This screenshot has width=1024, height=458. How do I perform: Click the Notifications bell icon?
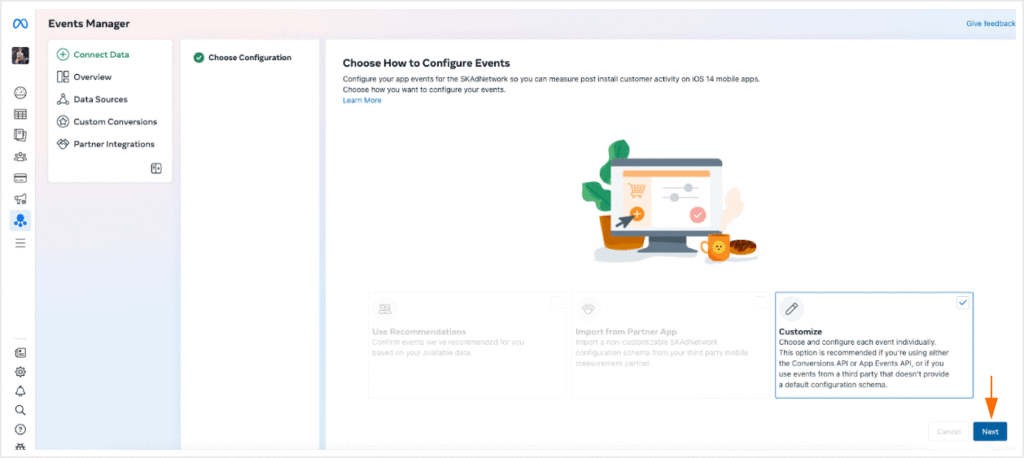pos(20,391)
